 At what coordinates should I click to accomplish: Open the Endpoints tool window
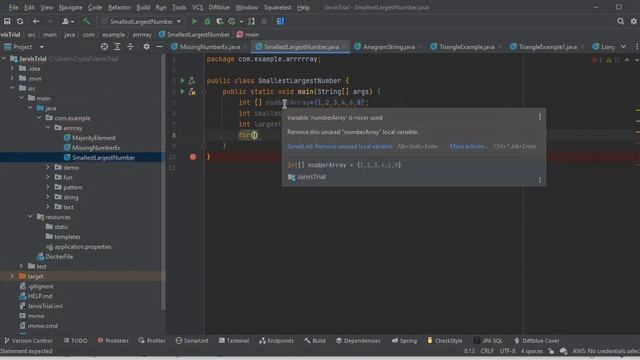(276, 340)
